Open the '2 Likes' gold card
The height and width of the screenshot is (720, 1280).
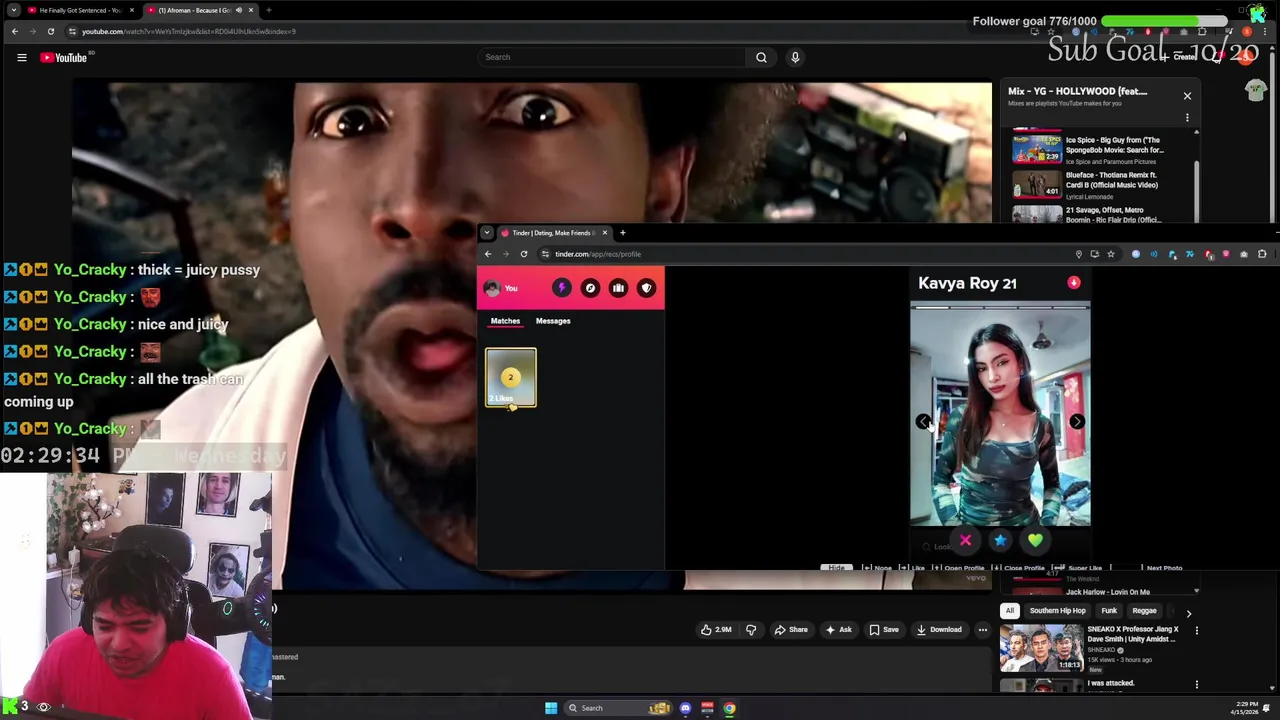(511, 378)
